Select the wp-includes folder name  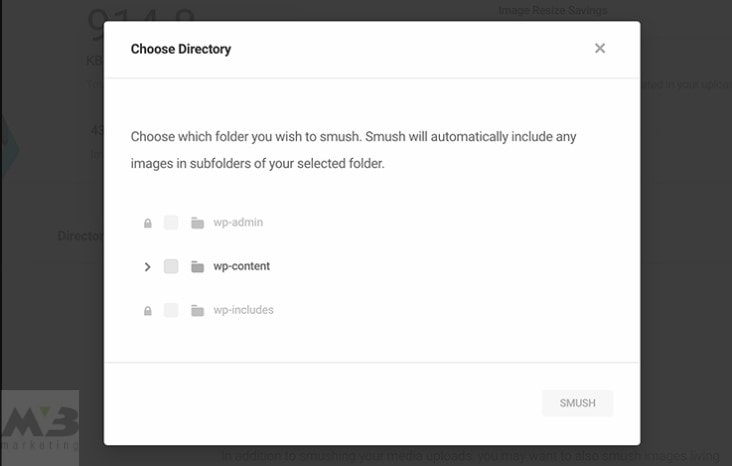243,311
